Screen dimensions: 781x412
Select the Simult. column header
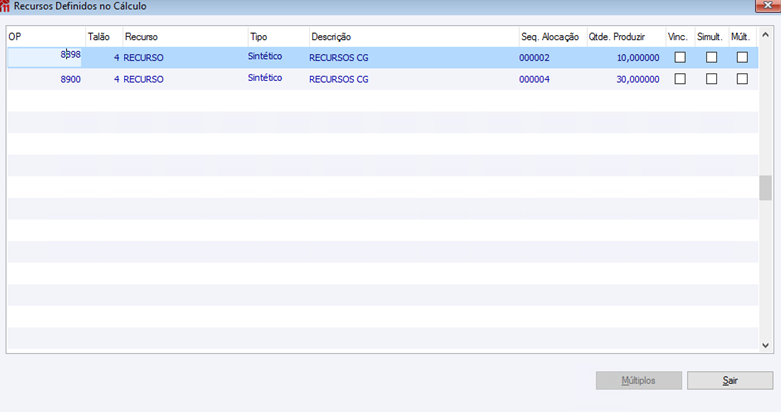click(712, 36)
